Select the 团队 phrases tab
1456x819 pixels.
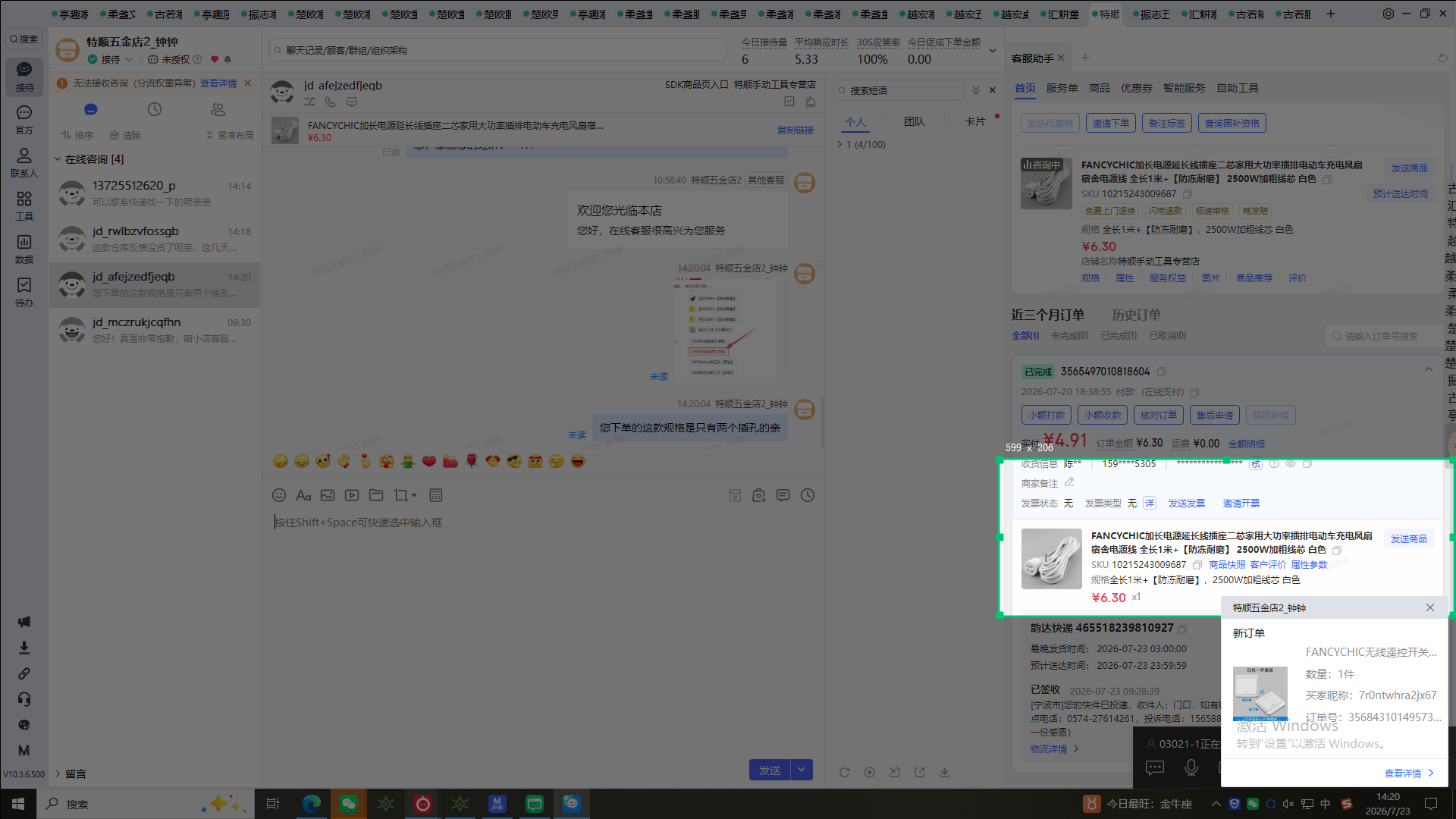[x=915, y=121]
